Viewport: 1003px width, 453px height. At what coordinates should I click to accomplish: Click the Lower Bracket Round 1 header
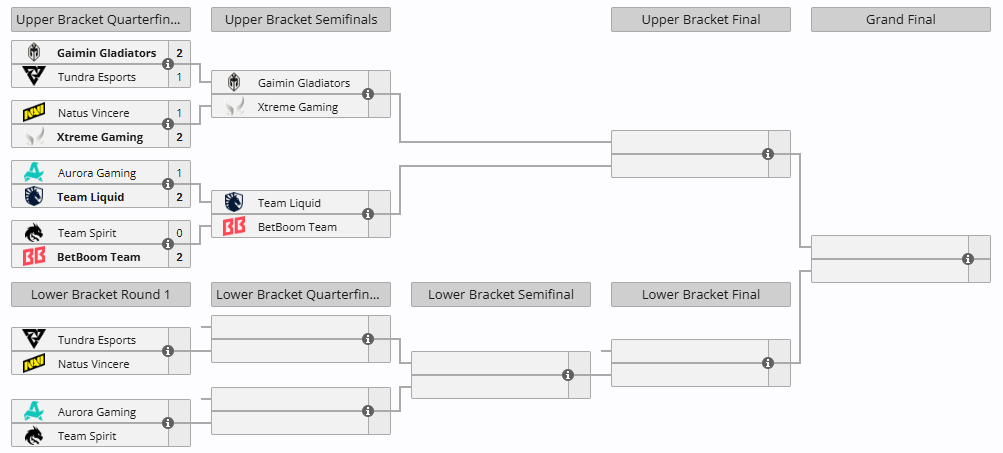click(100, 294)
